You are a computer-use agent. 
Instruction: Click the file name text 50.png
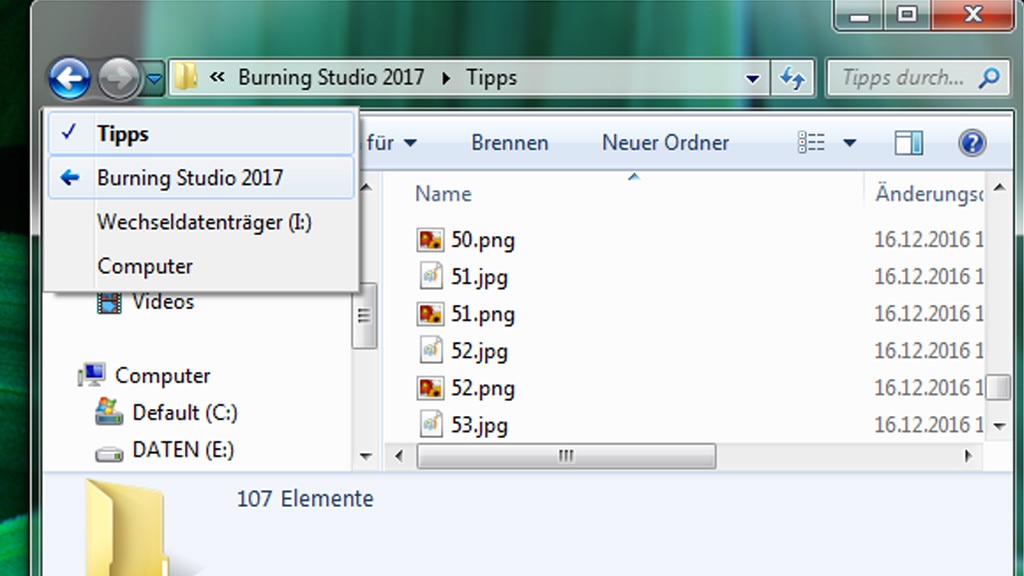(x=483, y=240)
